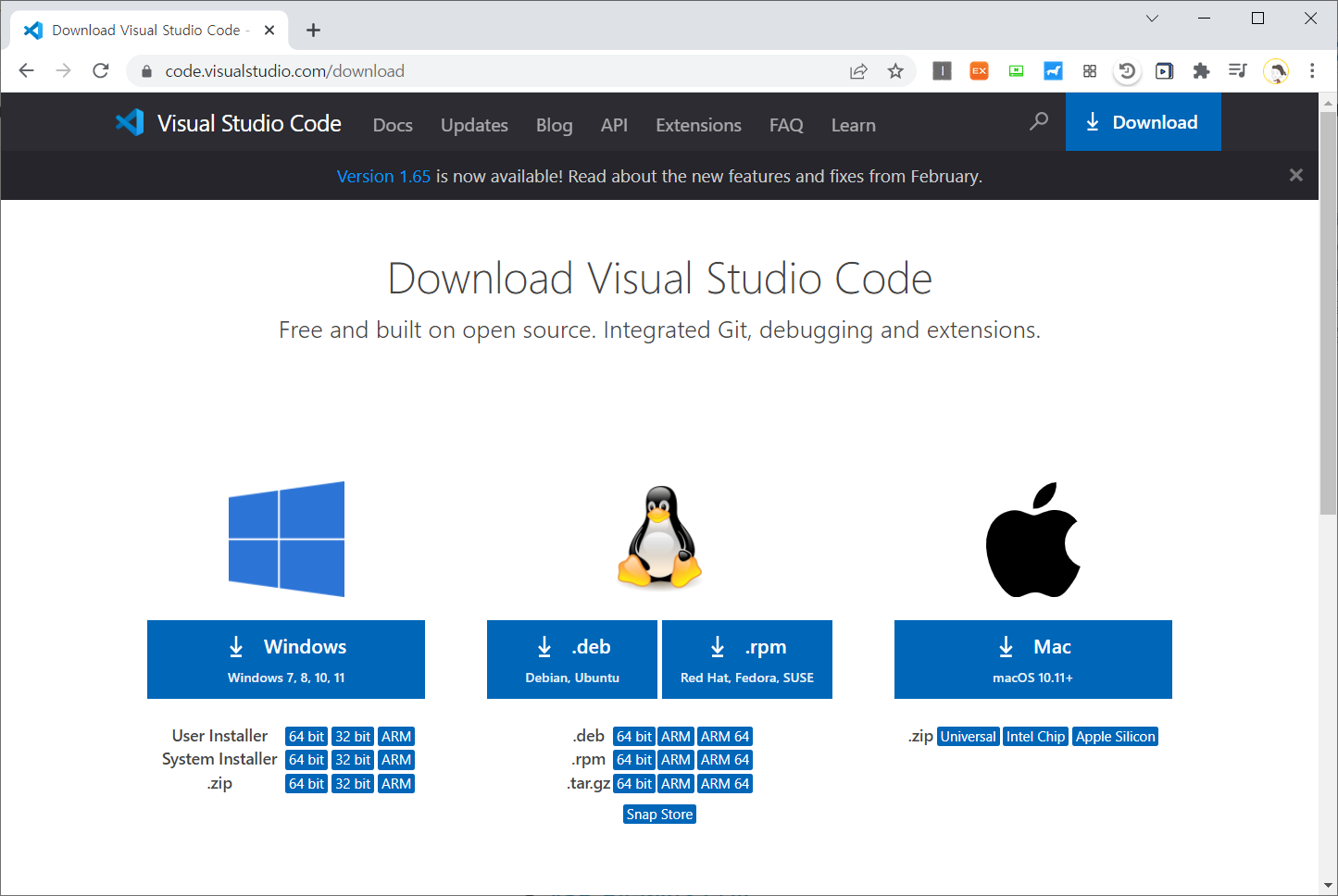Screen dimensions: 1338x896
Task: Click the grid squares extension icon
Action: click(x=1090, y=70)
